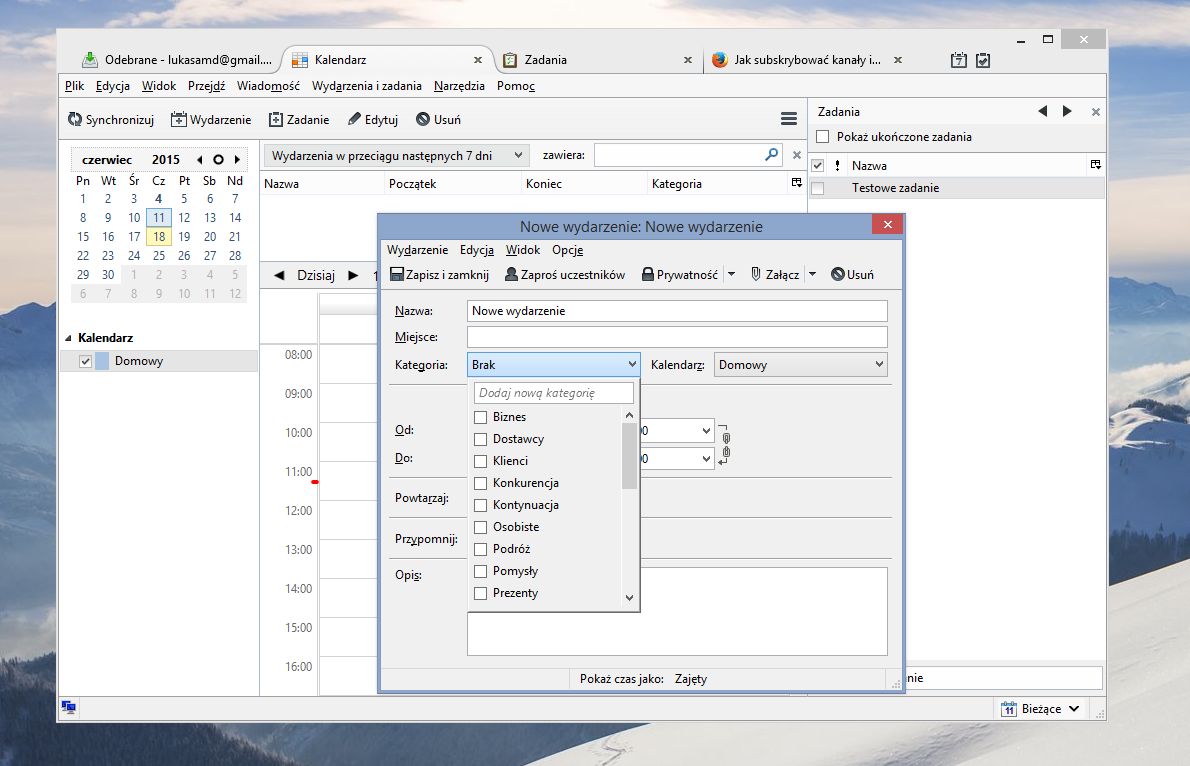Click the Synchronizuj sync icon
The width and height of the screenshot is (1190, 766).
coord(75,119)
